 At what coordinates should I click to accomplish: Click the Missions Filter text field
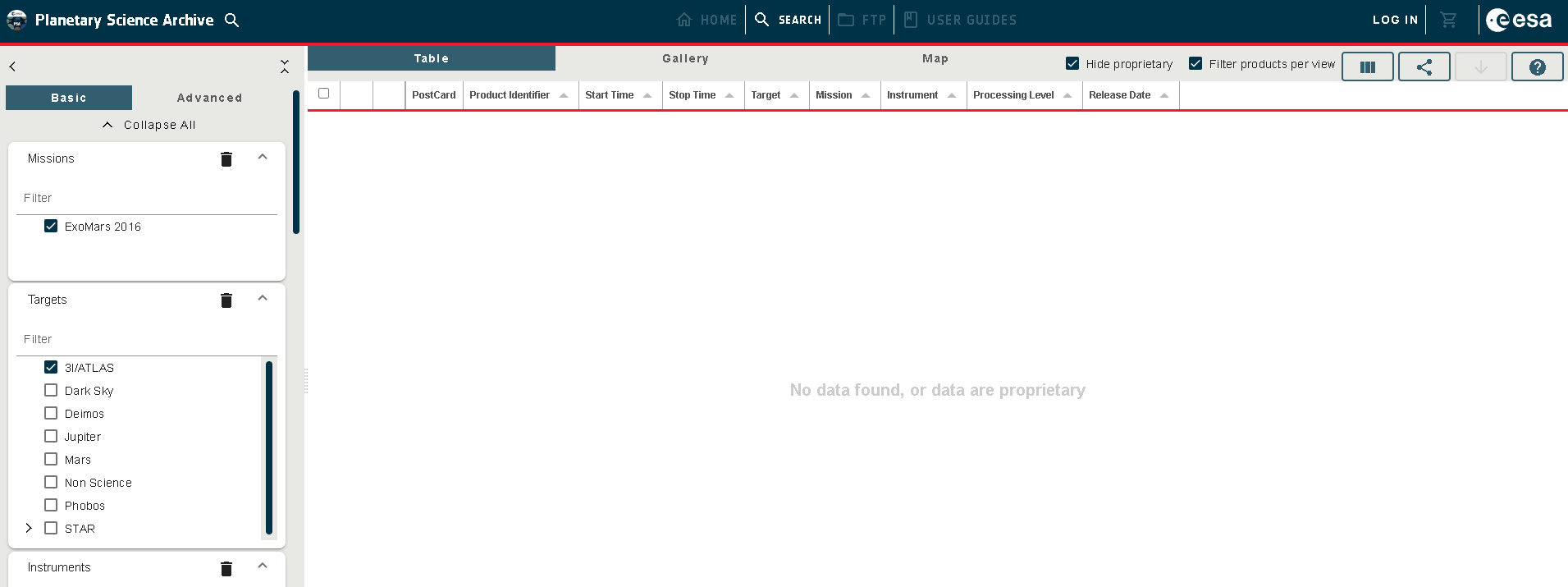[147, 198]
